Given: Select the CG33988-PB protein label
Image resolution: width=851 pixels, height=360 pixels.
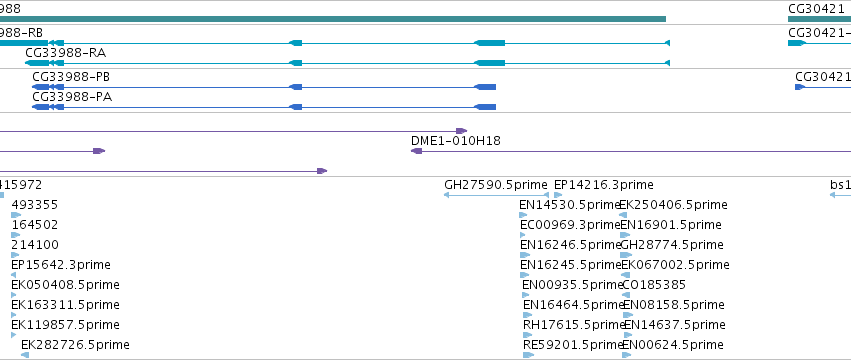Looking at the screenshot, I should tap(71, 77).
